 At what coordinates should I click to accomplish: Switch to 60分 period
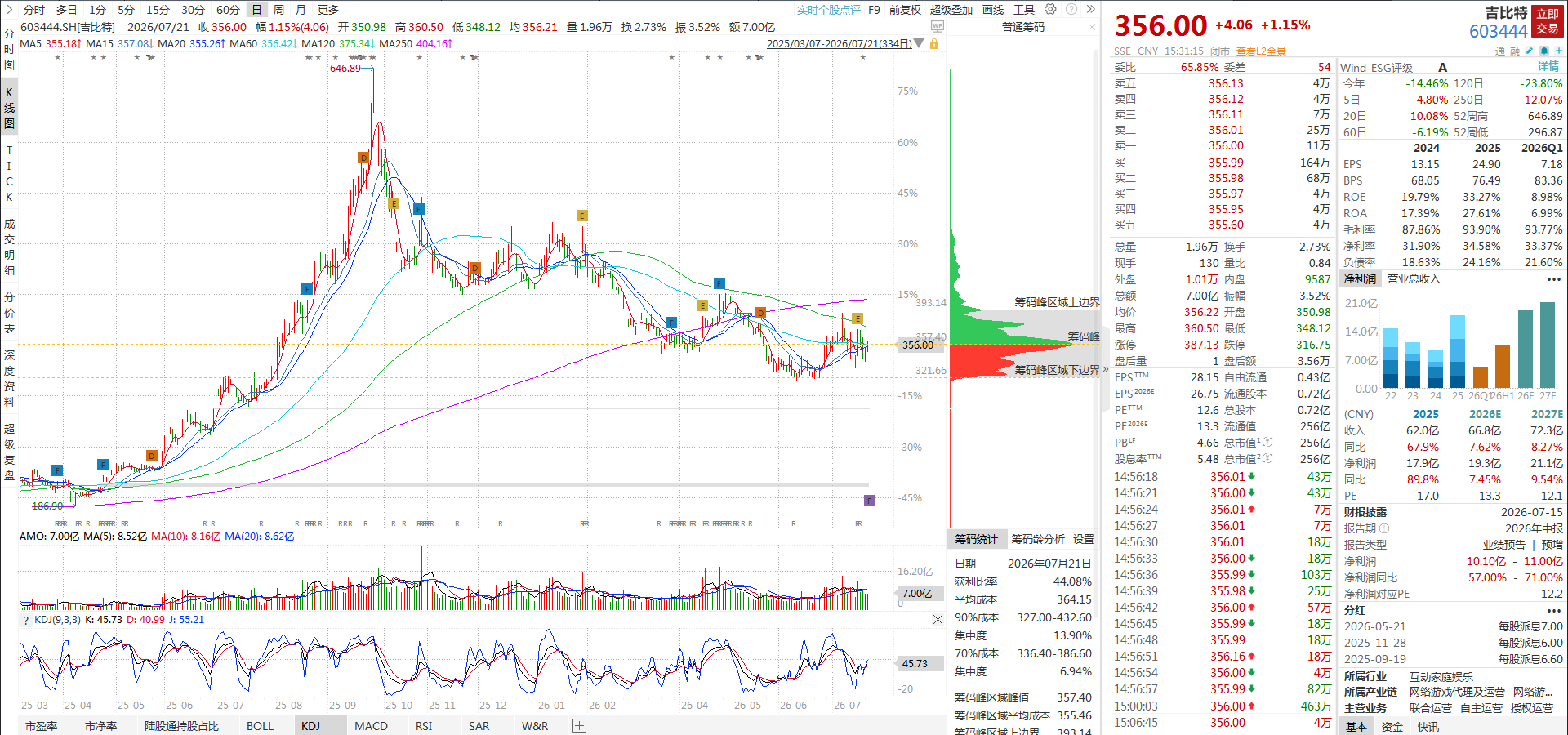pos(228,10)
